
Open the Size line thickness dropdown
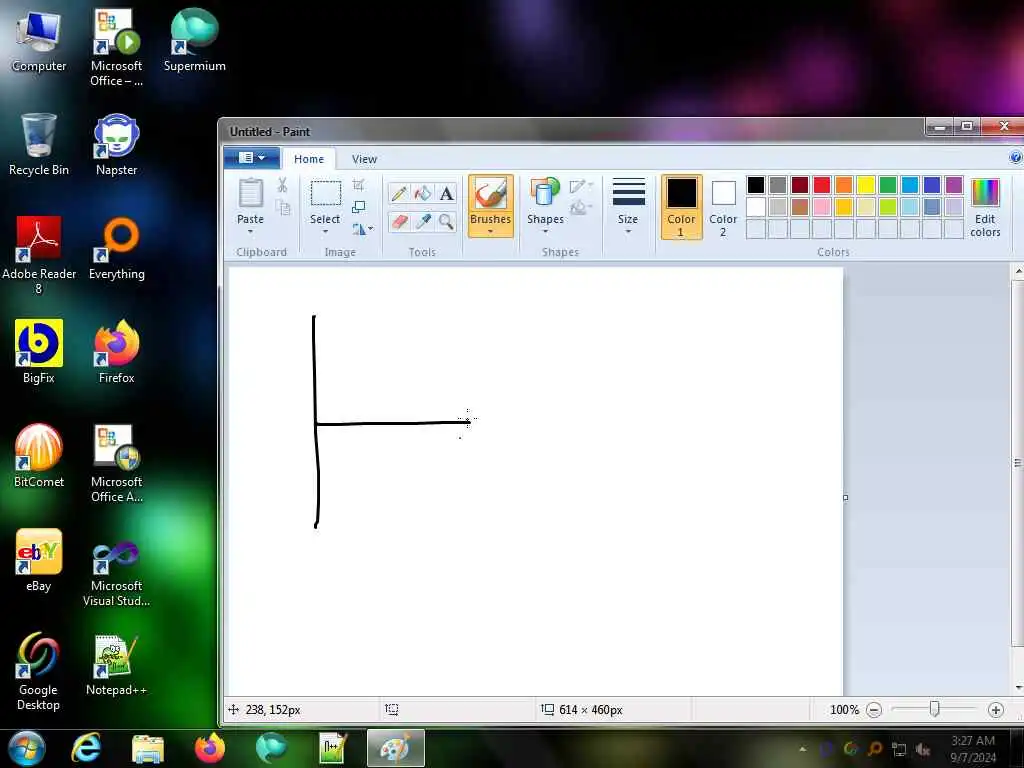(x=628, y=206)
